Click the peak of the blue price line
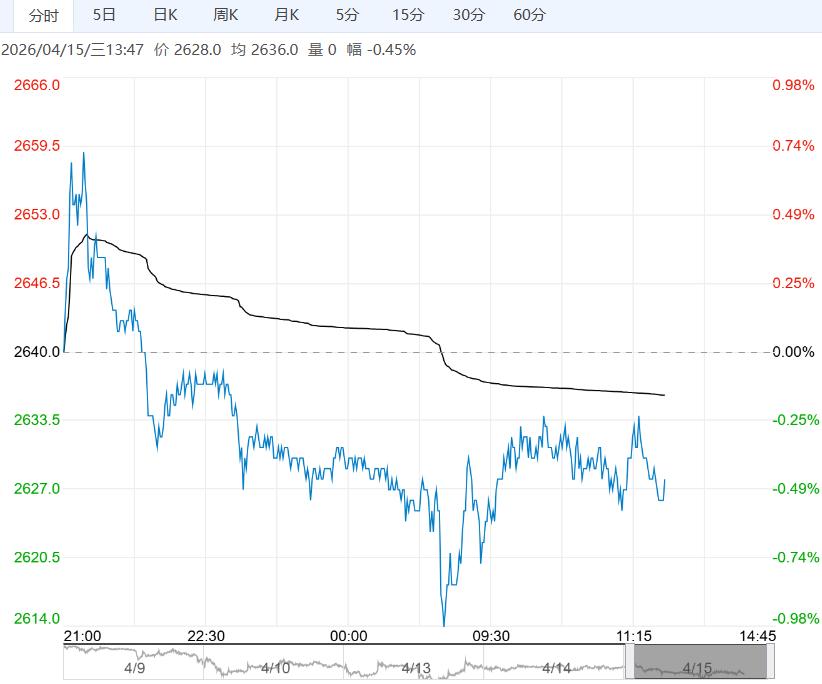The height and width of the screenshot is (684, 822). tap(83, 153)
